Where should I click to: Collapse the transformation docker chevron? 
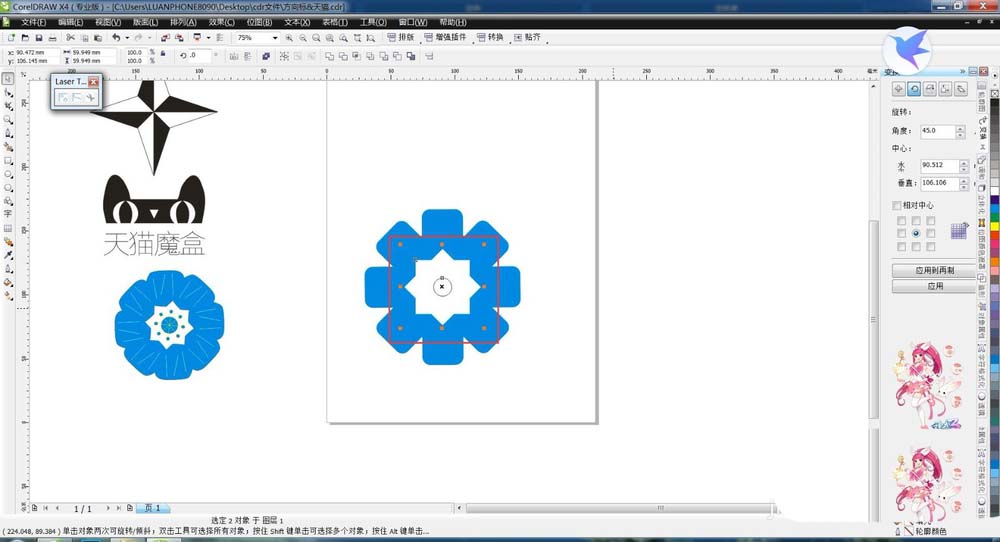[x=962, y=71]
